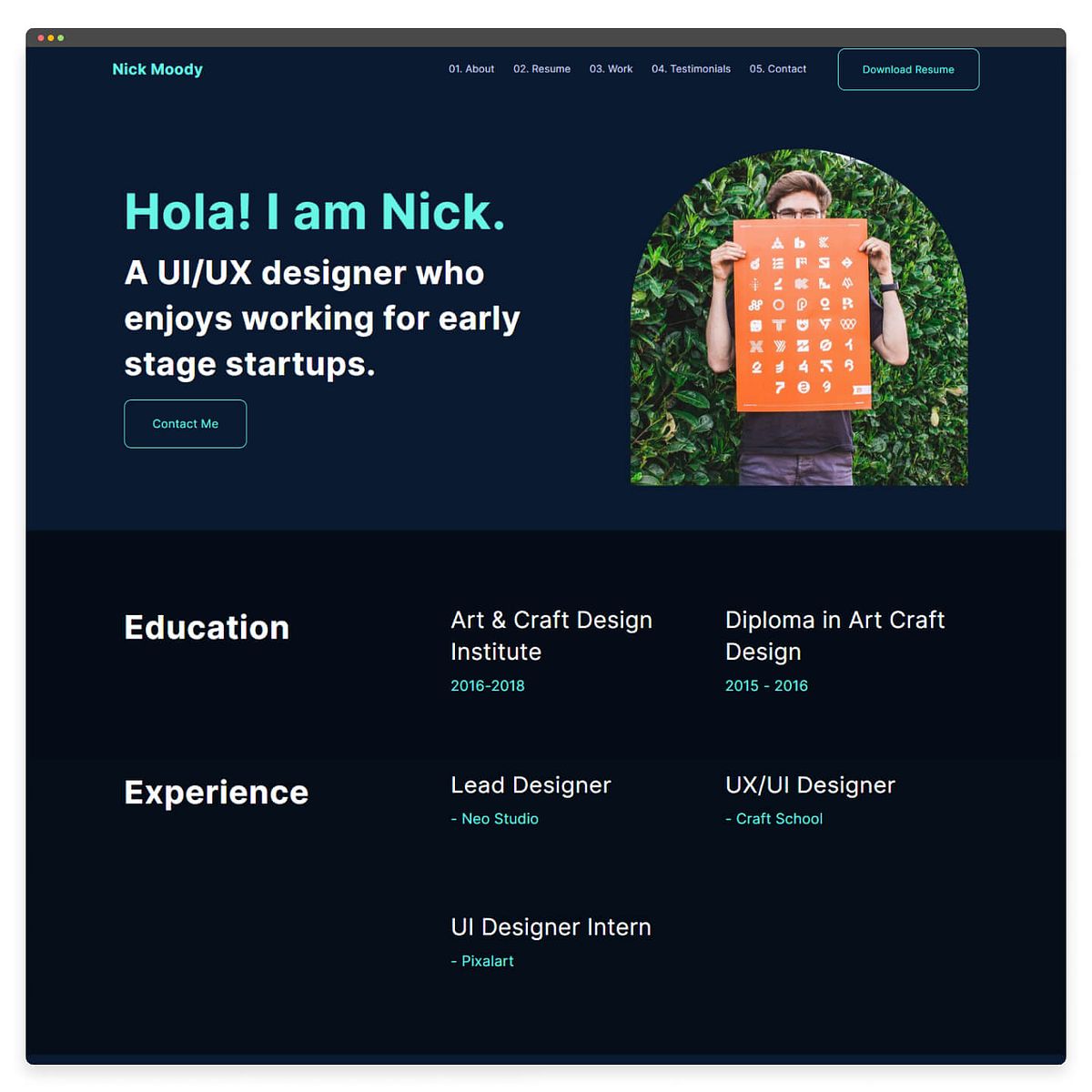Open the 01. About navigation item

pyautogui.click(x=470, y=68)
